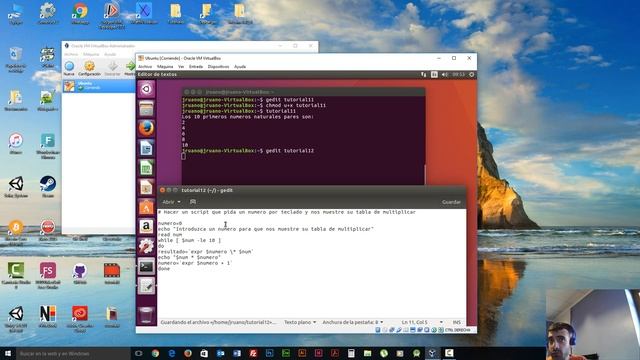Click the new document icon in gedit header

pyautogui.click(x=193, y=202)
